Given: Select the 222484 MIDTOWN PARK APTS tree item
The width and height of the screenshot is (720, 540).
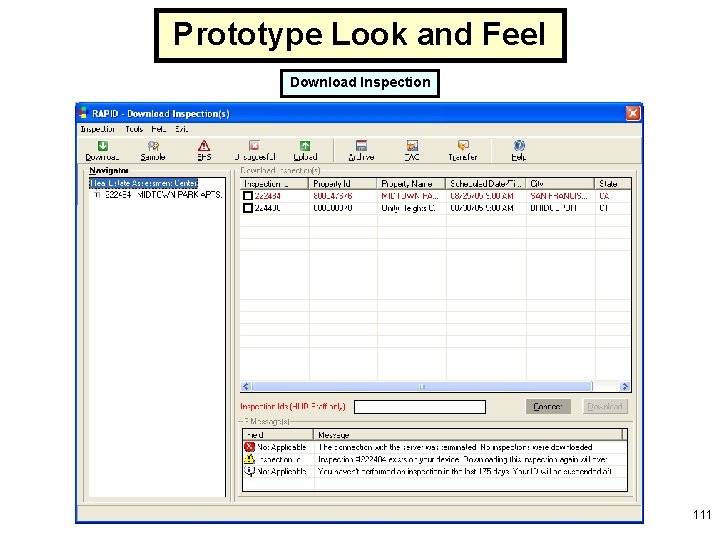Looking at the screenshot, I should (x=163, y=195).
